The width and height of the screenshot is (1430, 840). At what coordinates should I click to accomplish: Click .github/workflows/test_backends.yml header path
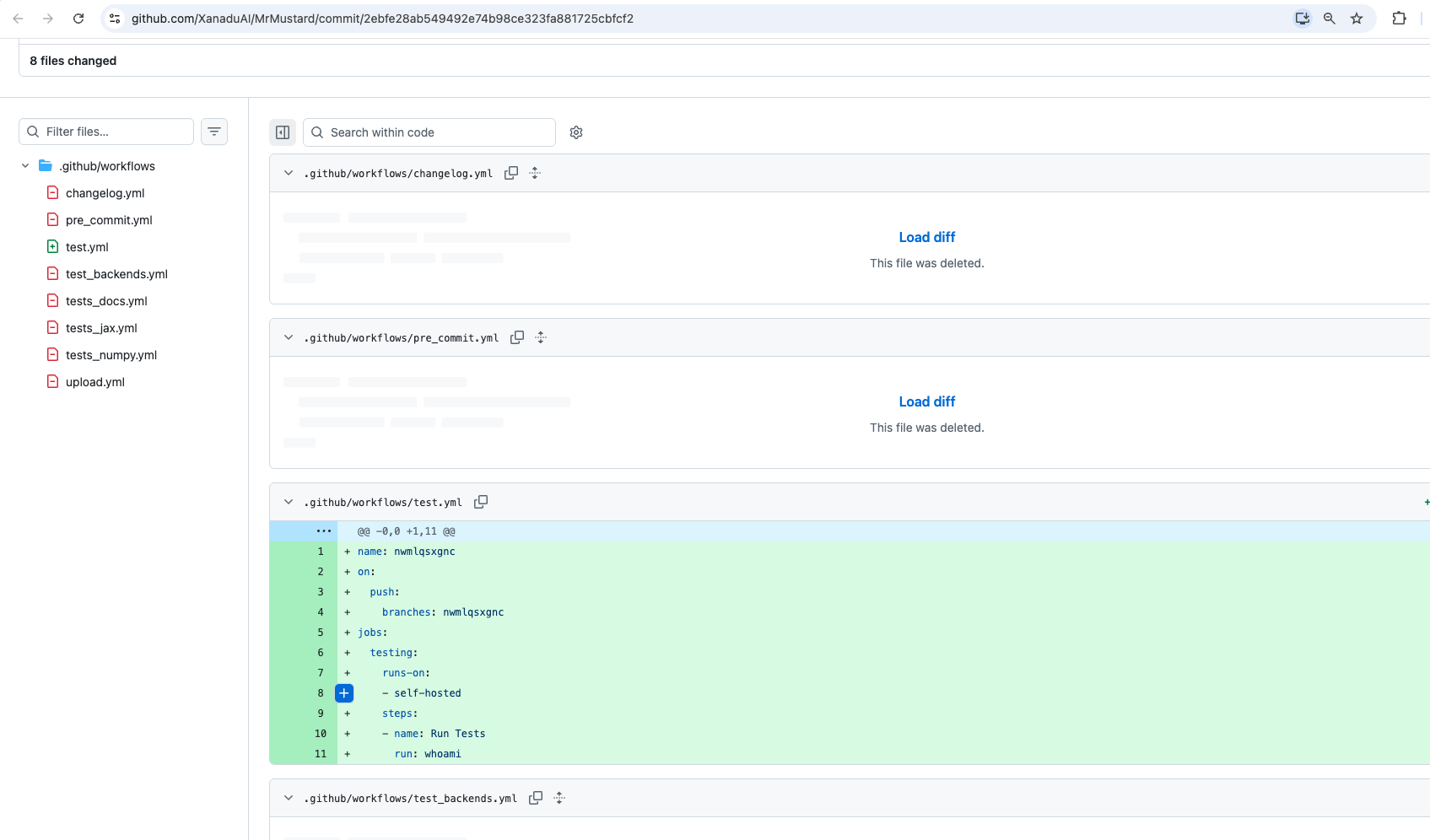pyautogui.click(x=410, y=799)
